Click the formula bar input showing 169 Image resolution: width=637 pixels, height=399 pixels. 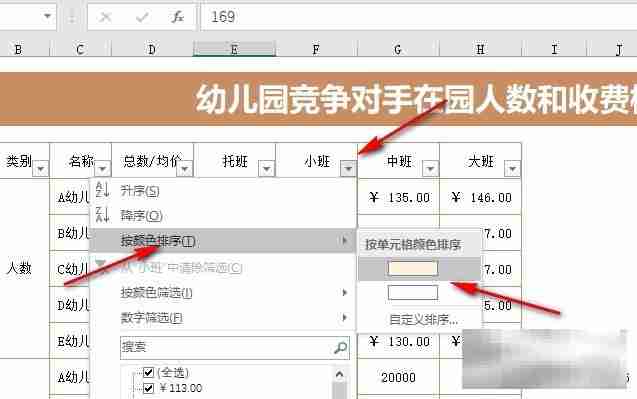point(418,17)
